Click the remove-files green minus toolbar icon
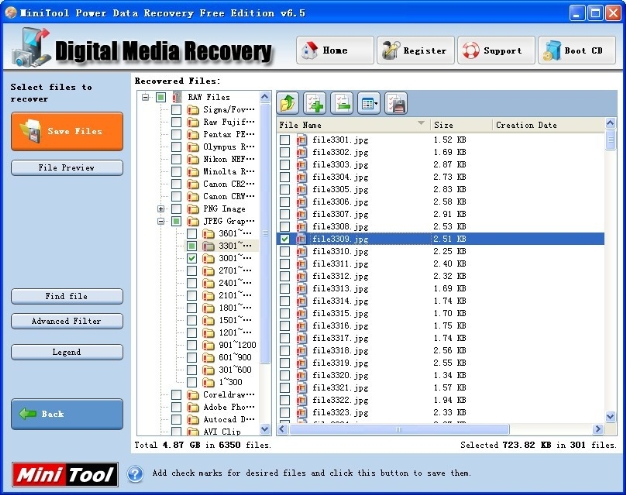The width and height of the screenshot is (626, 495). coord(342,103)
